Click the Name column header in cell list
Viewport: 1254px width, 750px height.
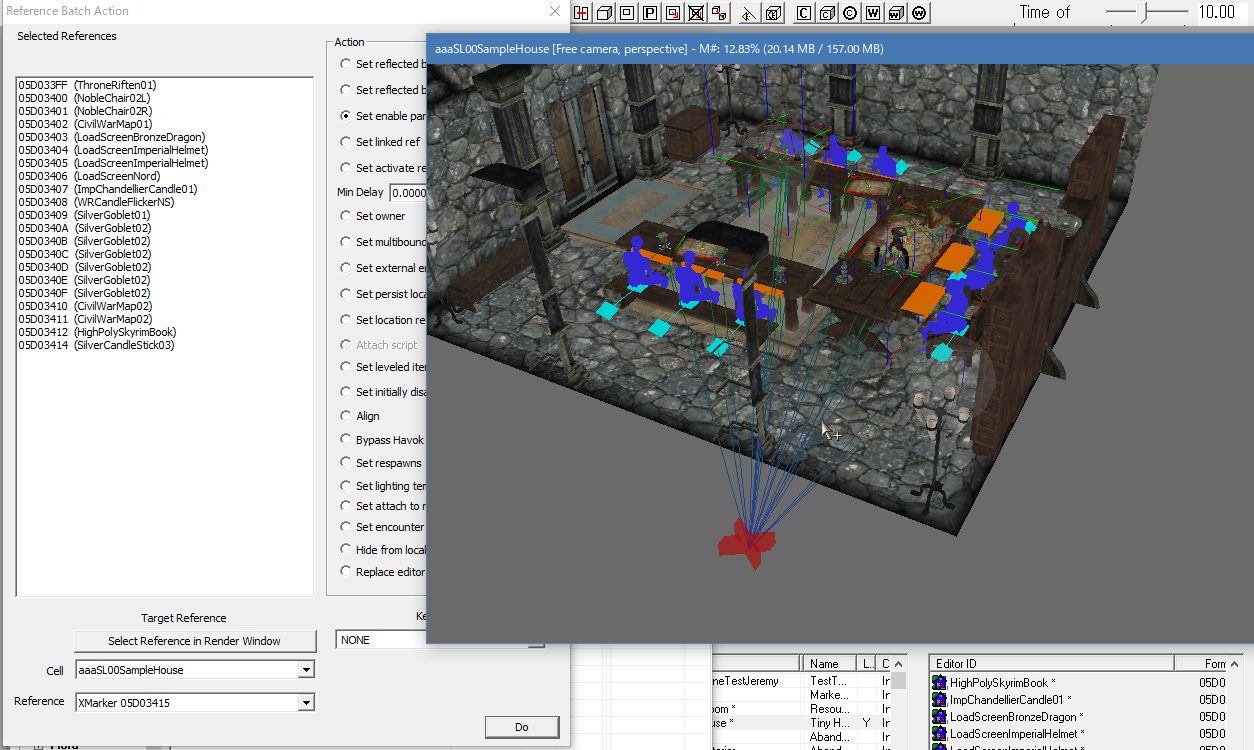[x=830, y=664]
